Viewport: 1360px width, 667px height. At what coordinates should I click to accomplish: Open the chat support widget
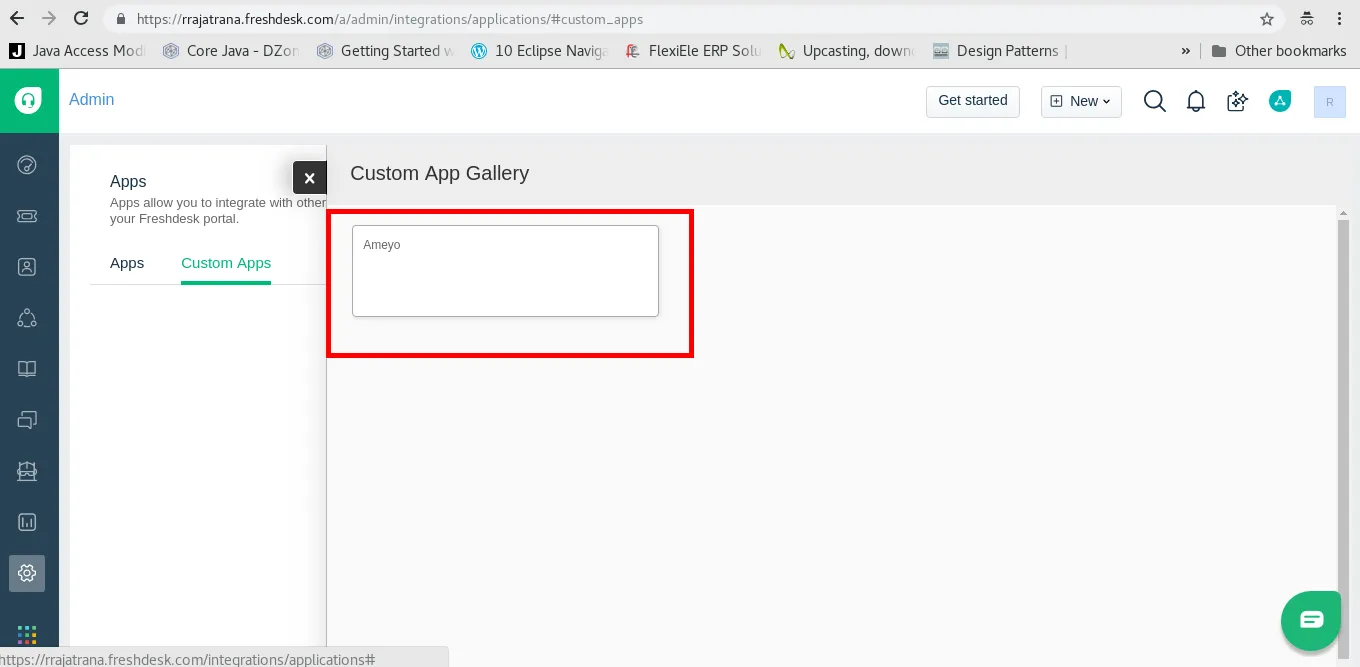(x=1311, y=620)
